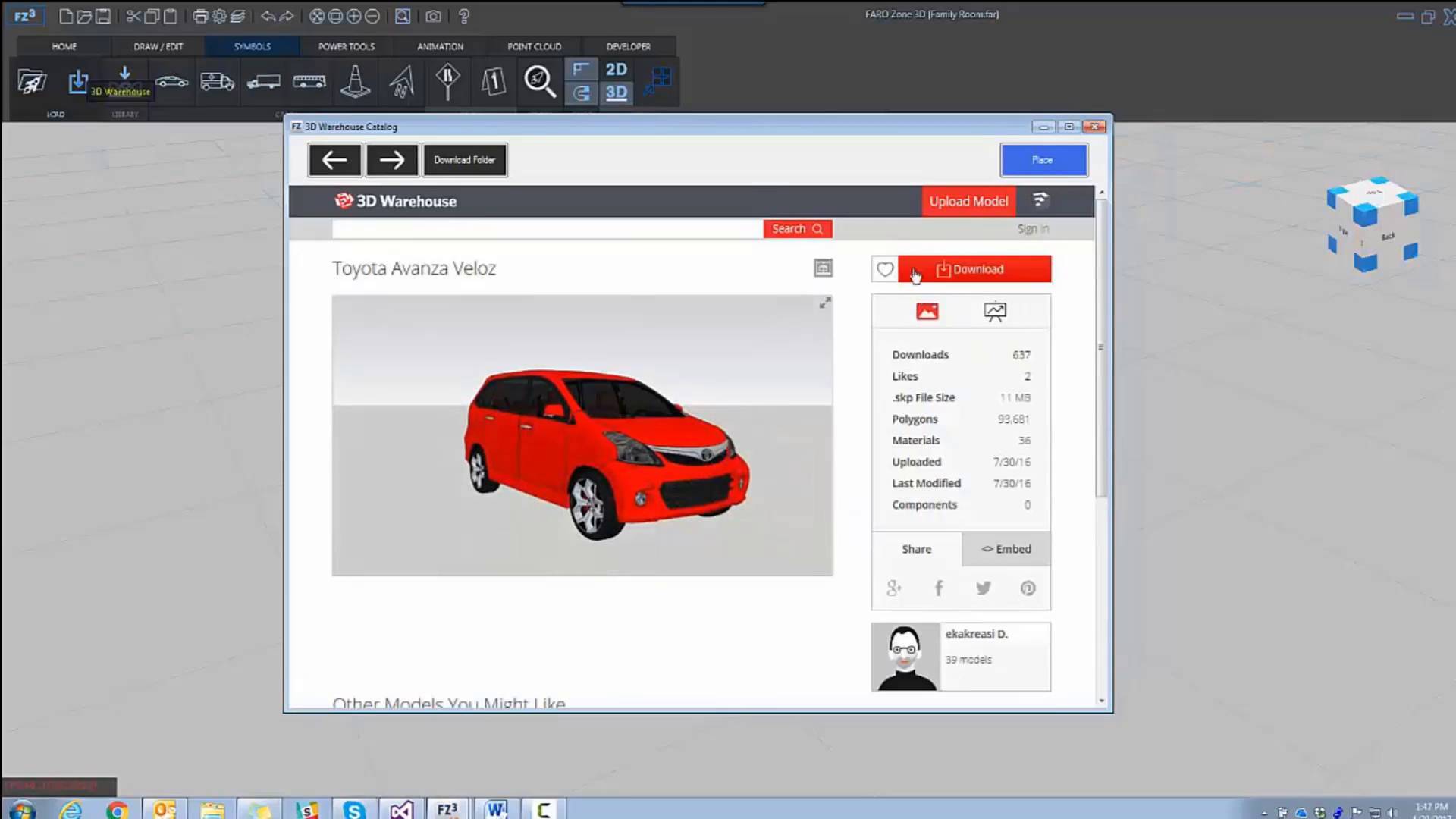Switch to the POWER TOOLS tab
1456x819 pixels.
point(346,46)
